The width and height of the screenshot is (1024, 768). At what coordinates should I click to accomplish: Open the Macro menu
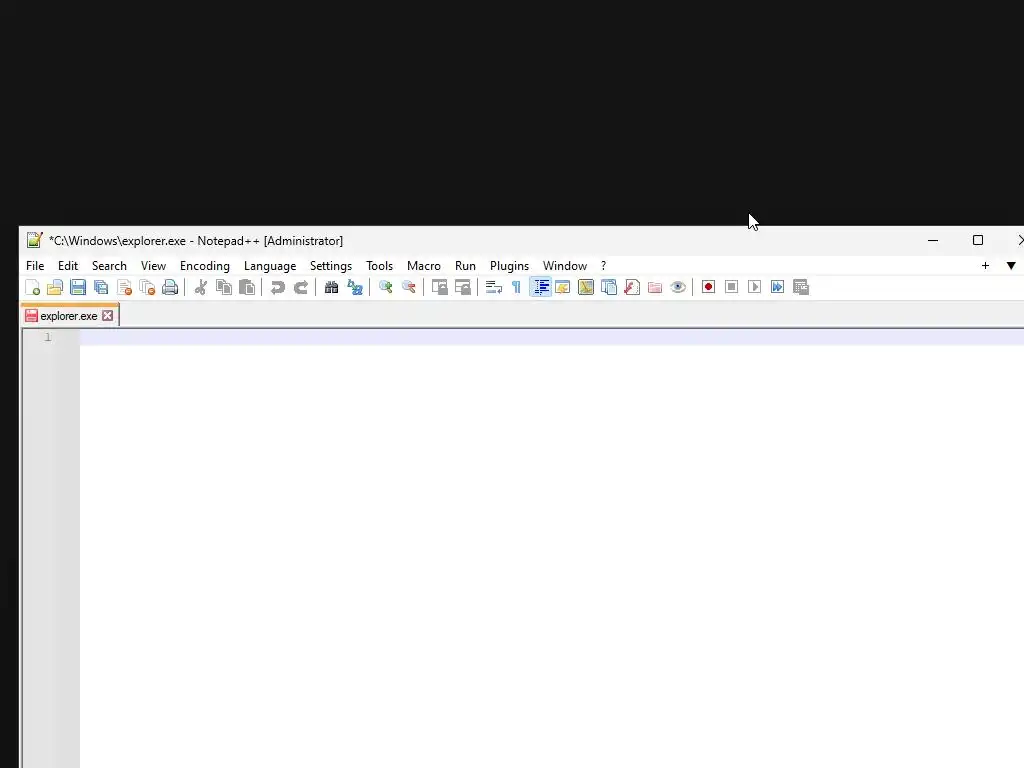pyautogui.click(x=424, y=266)
